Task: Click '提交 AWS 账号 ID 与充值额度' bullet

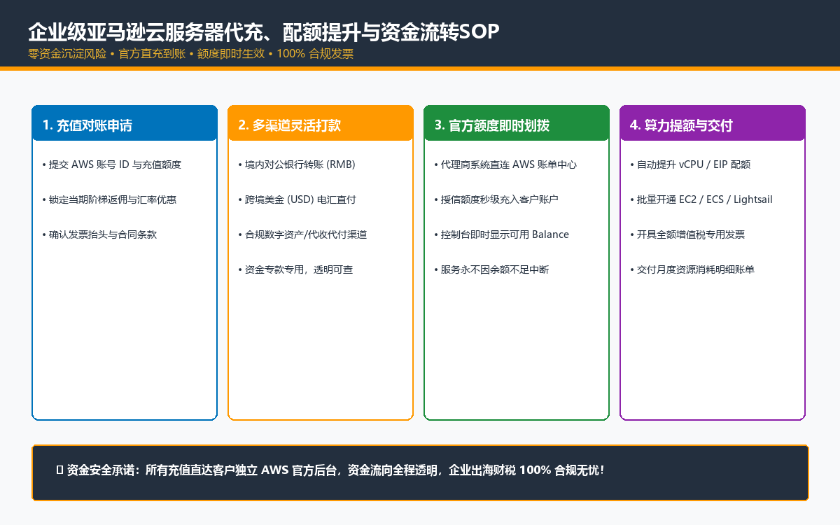Action: tap(112, 164)
